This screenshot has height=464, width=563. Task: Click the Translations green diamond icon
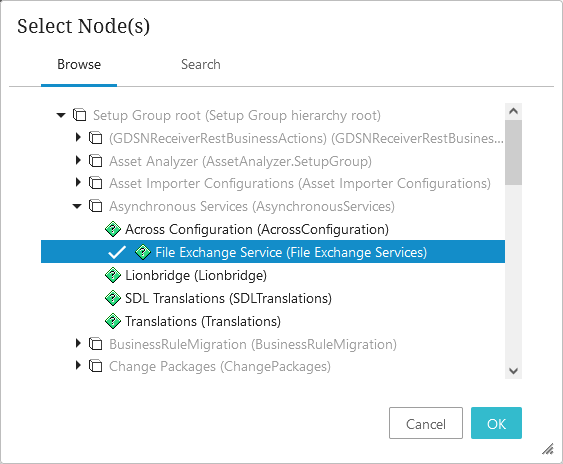click(113, 321)
